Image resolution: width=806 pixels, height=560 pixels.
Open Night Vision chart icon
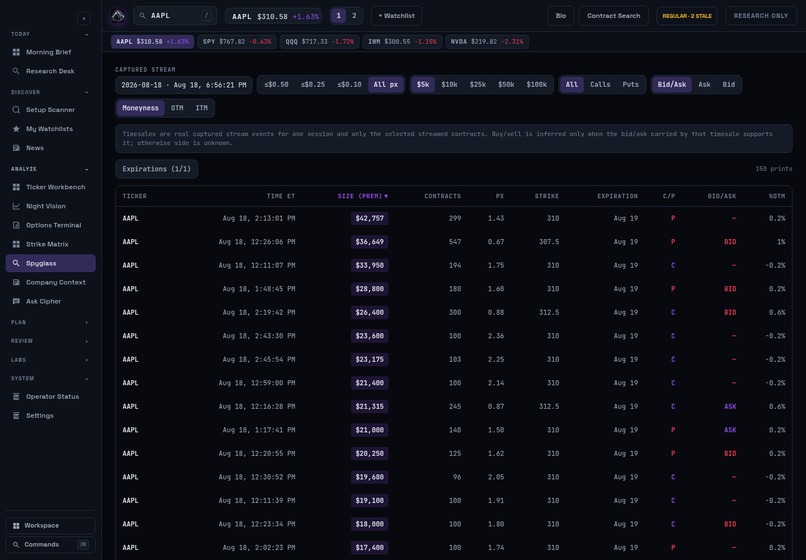16,206
